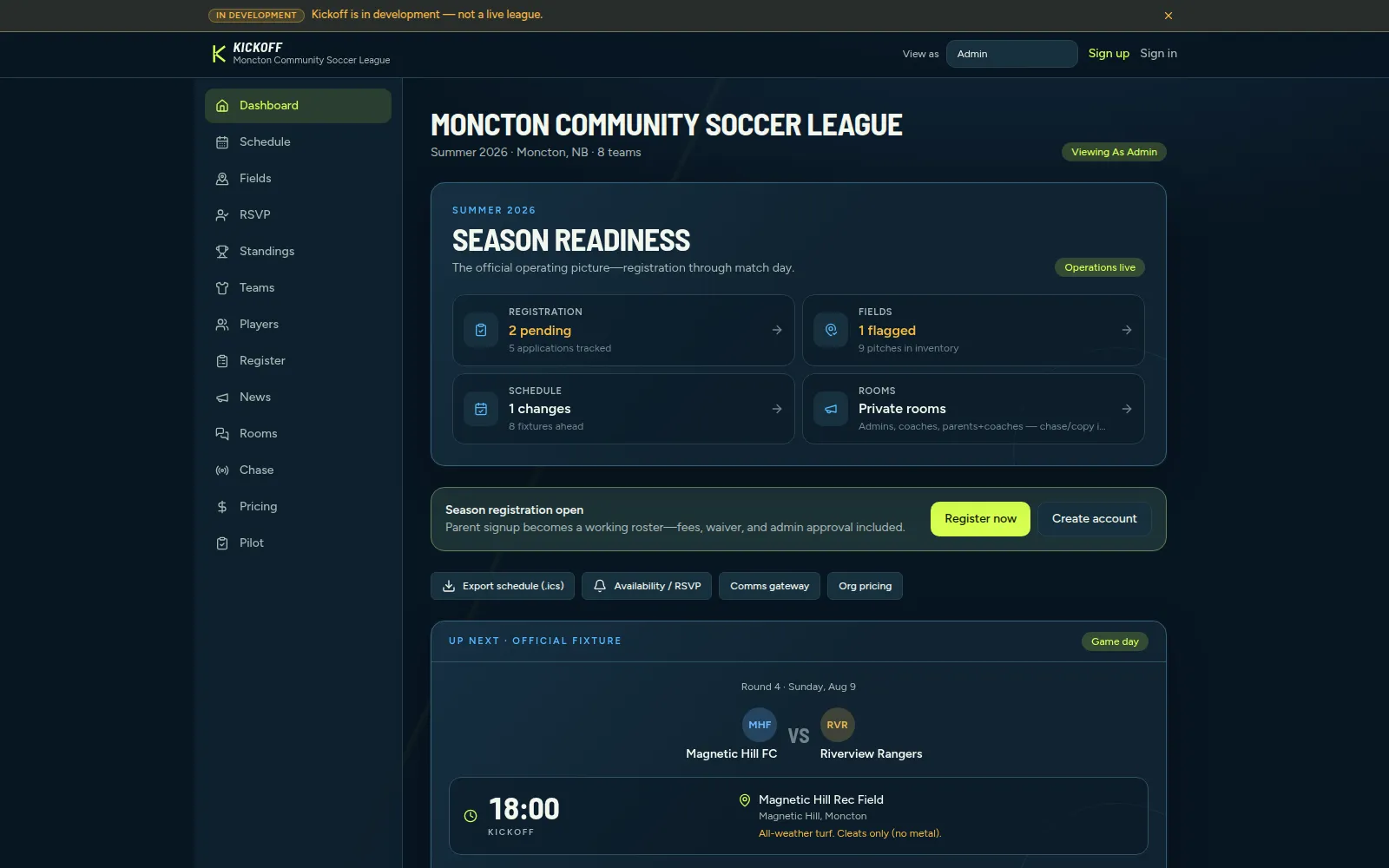Click the Fields pin icon in sidebar

coord(222,179)
